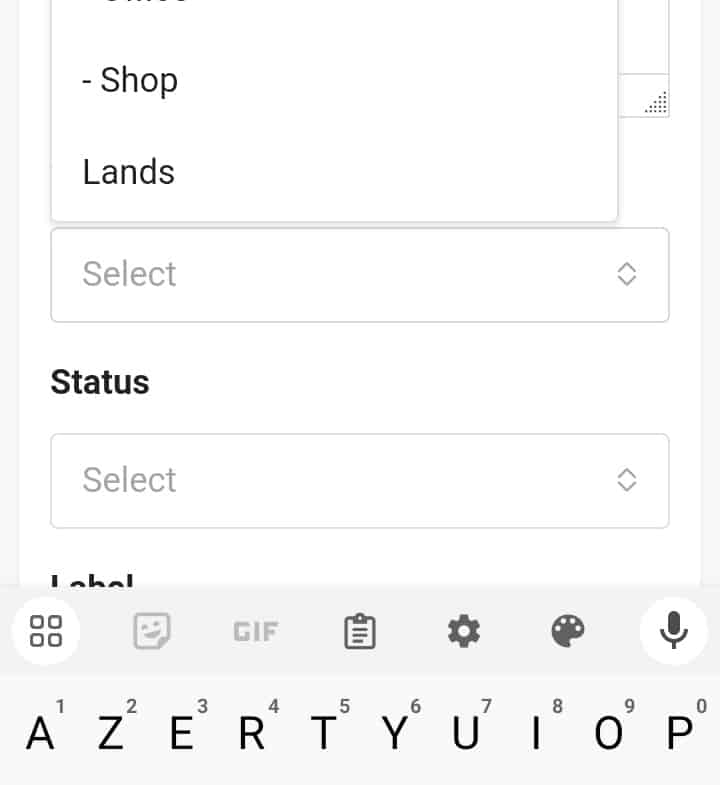
Task: Select the "- Shop" option
Action: (x=130, y=80)
